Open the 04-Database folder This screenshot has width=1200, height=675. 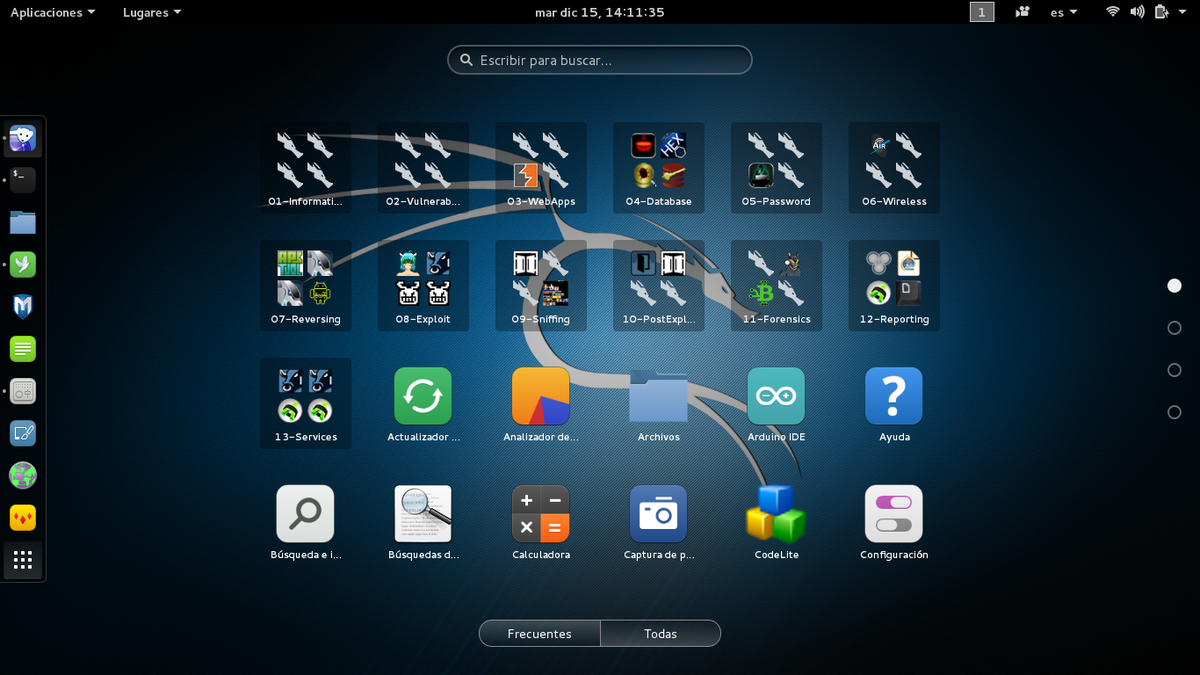pyautogui.click(x=659, y=168)
